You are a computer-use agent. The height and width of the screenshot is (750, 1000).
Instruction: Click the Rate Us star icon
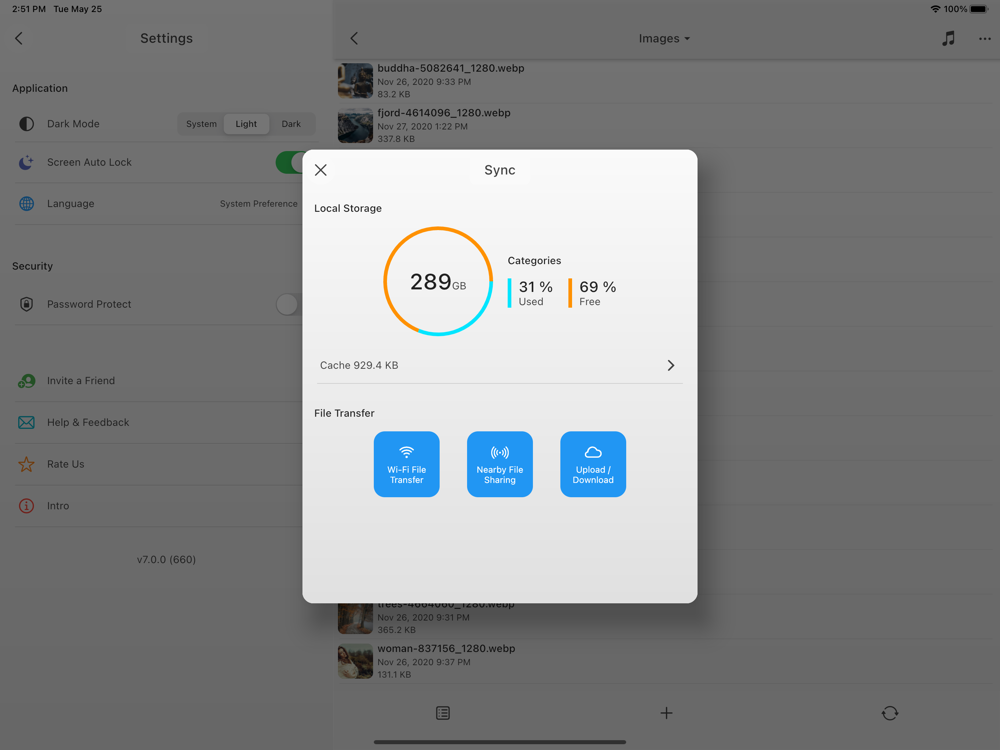point(26,464)
